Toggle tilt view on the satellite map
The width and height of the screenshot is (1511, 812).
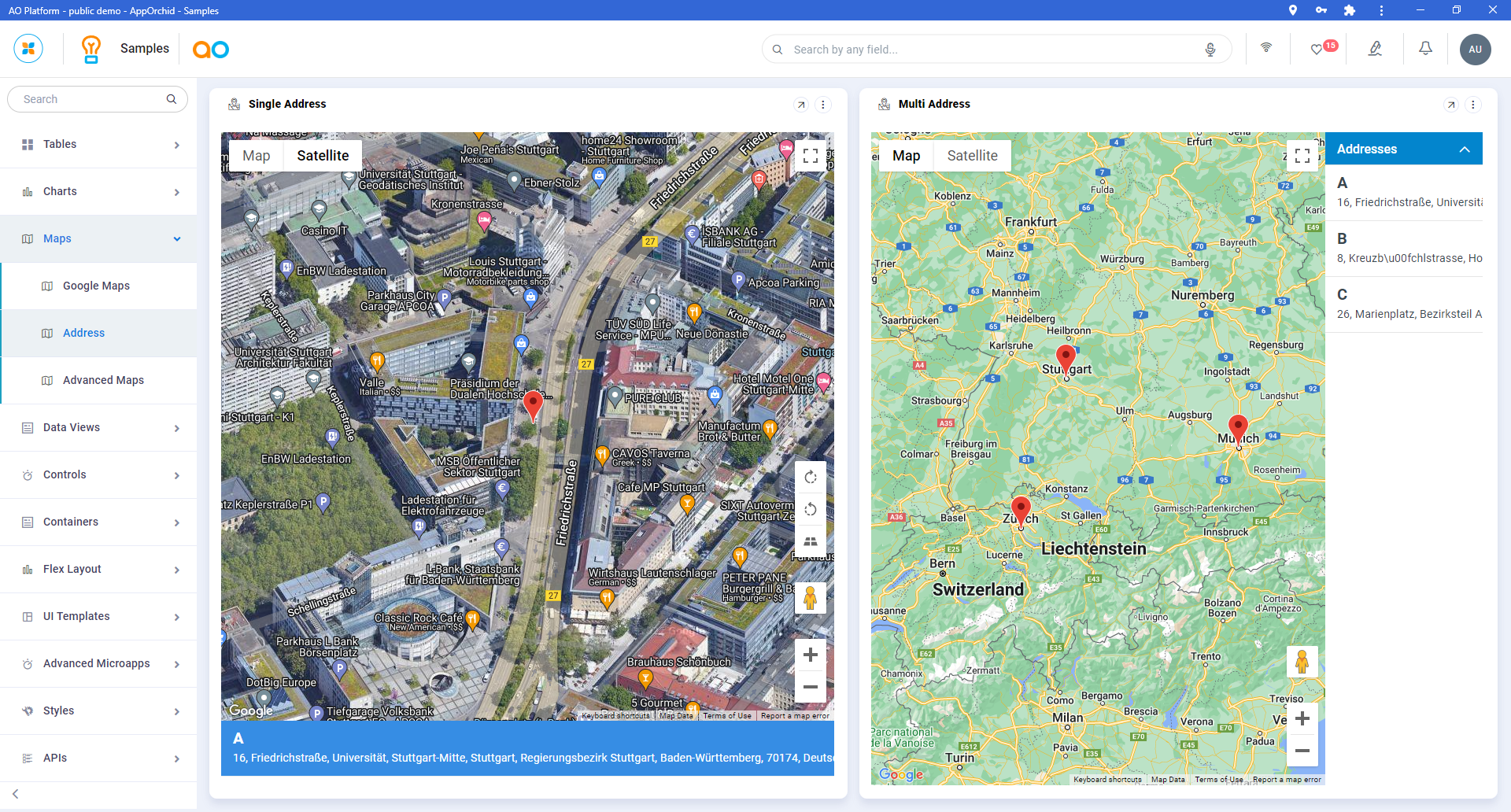point(811,541)
